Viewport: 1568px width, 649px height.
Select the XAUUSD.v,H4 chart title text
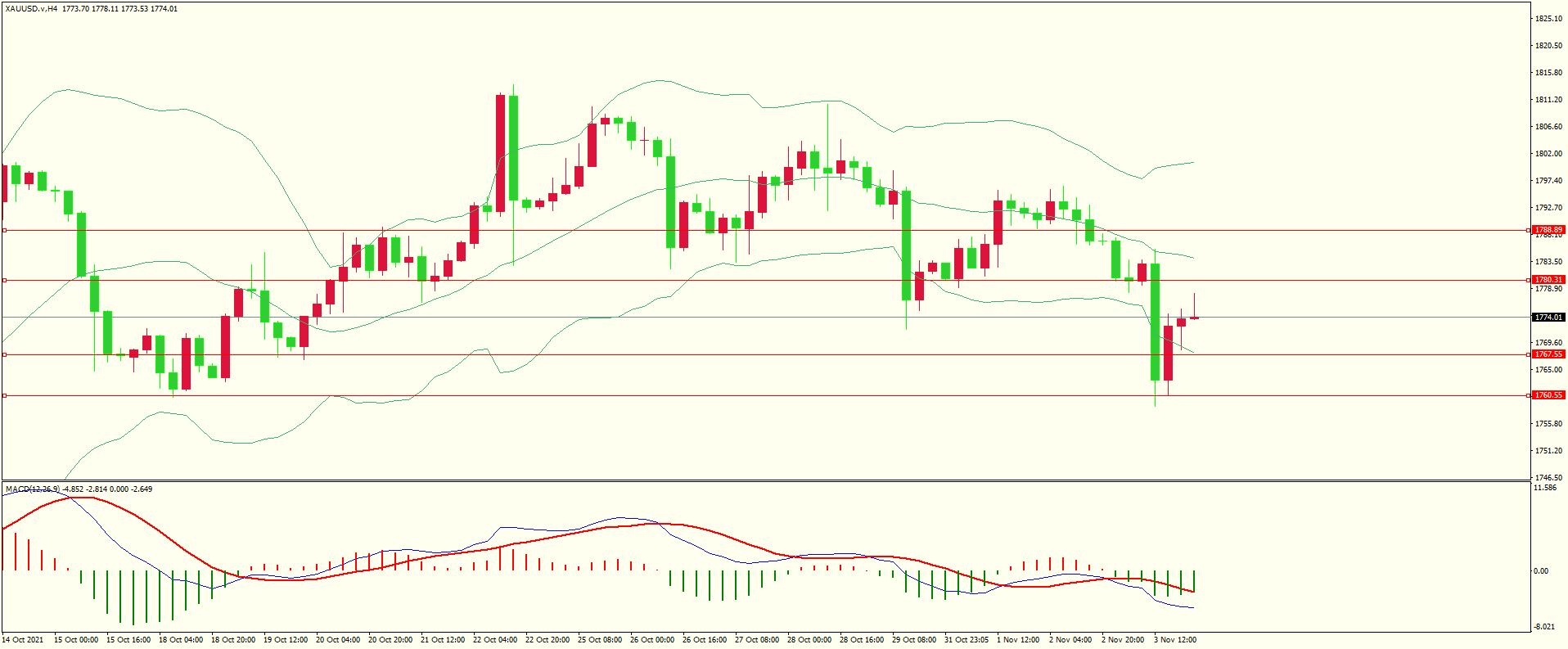pos(31,9)
